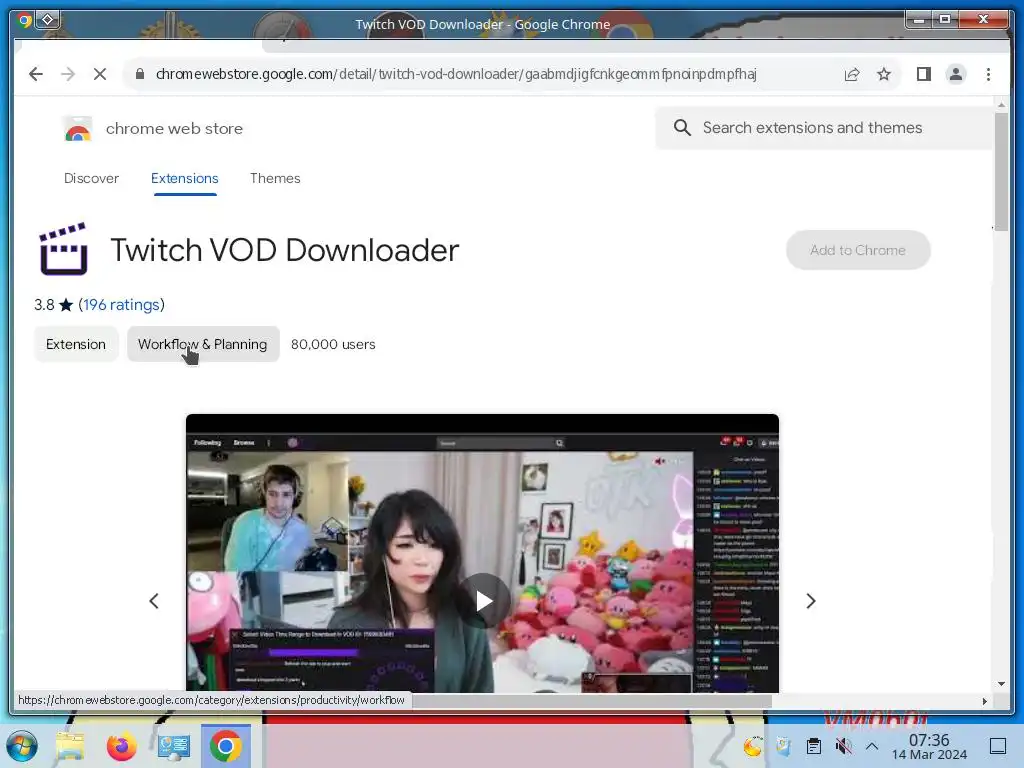The width and height of the screenshot is (1024, 768).
Task: Click the '80,000 users' text
Action: tap(333, 344)
